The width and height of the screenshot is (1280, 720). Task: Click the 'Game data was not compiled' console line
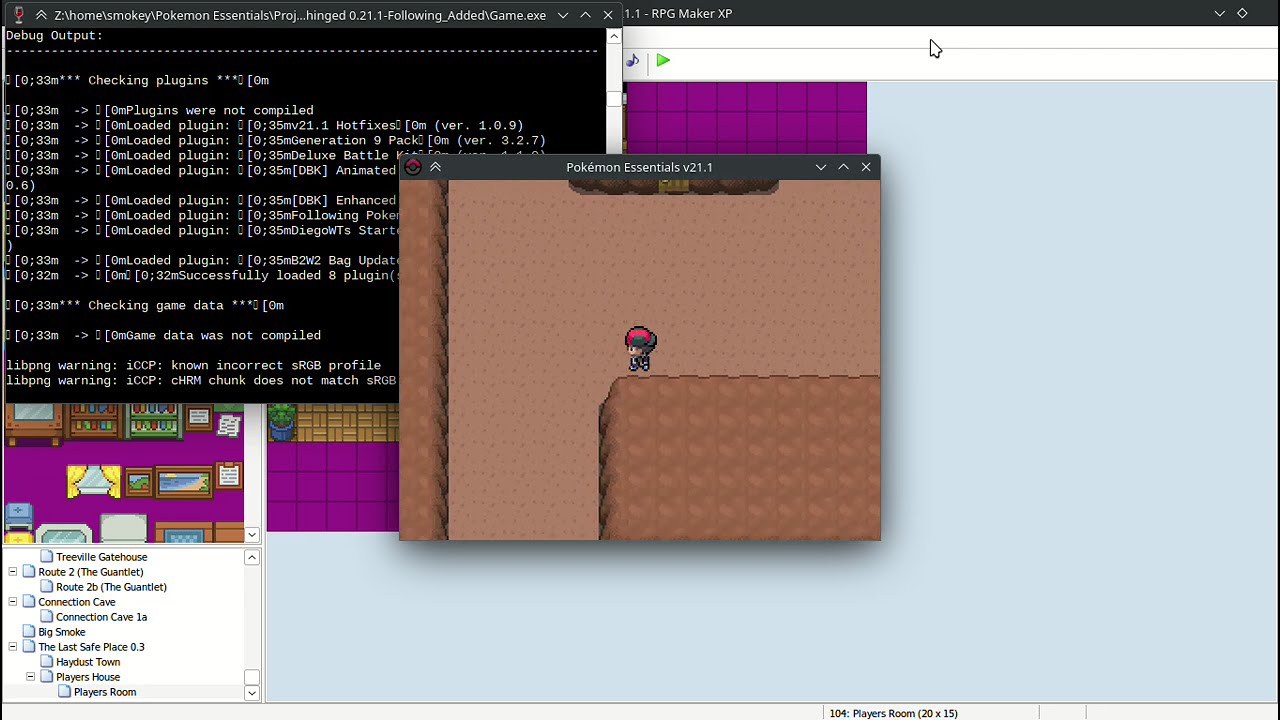click(x=164, y=335)
